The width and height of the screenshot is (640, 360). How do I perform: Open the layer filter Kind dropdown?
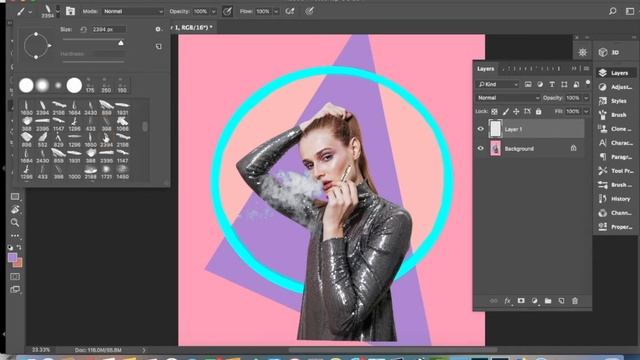click(497, 84)
